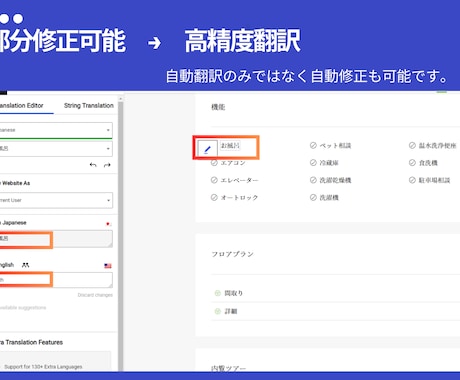Open the string selector dropdown showing 風呂

point(55,149)
